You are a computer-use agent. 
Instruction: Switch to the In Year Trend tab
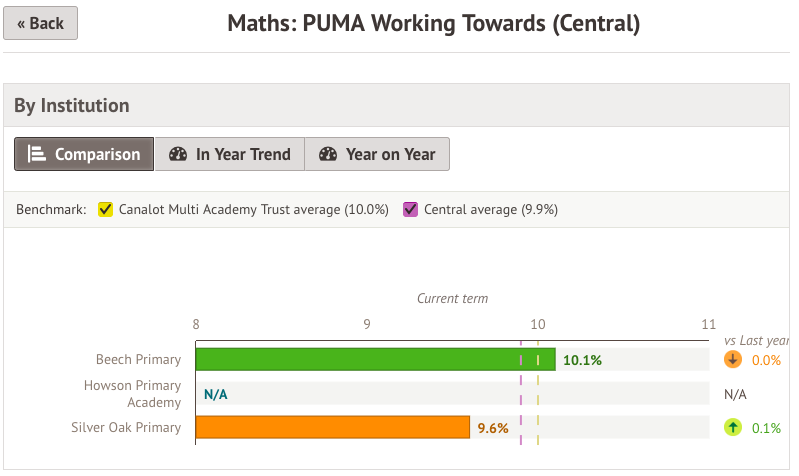(230, 154)
